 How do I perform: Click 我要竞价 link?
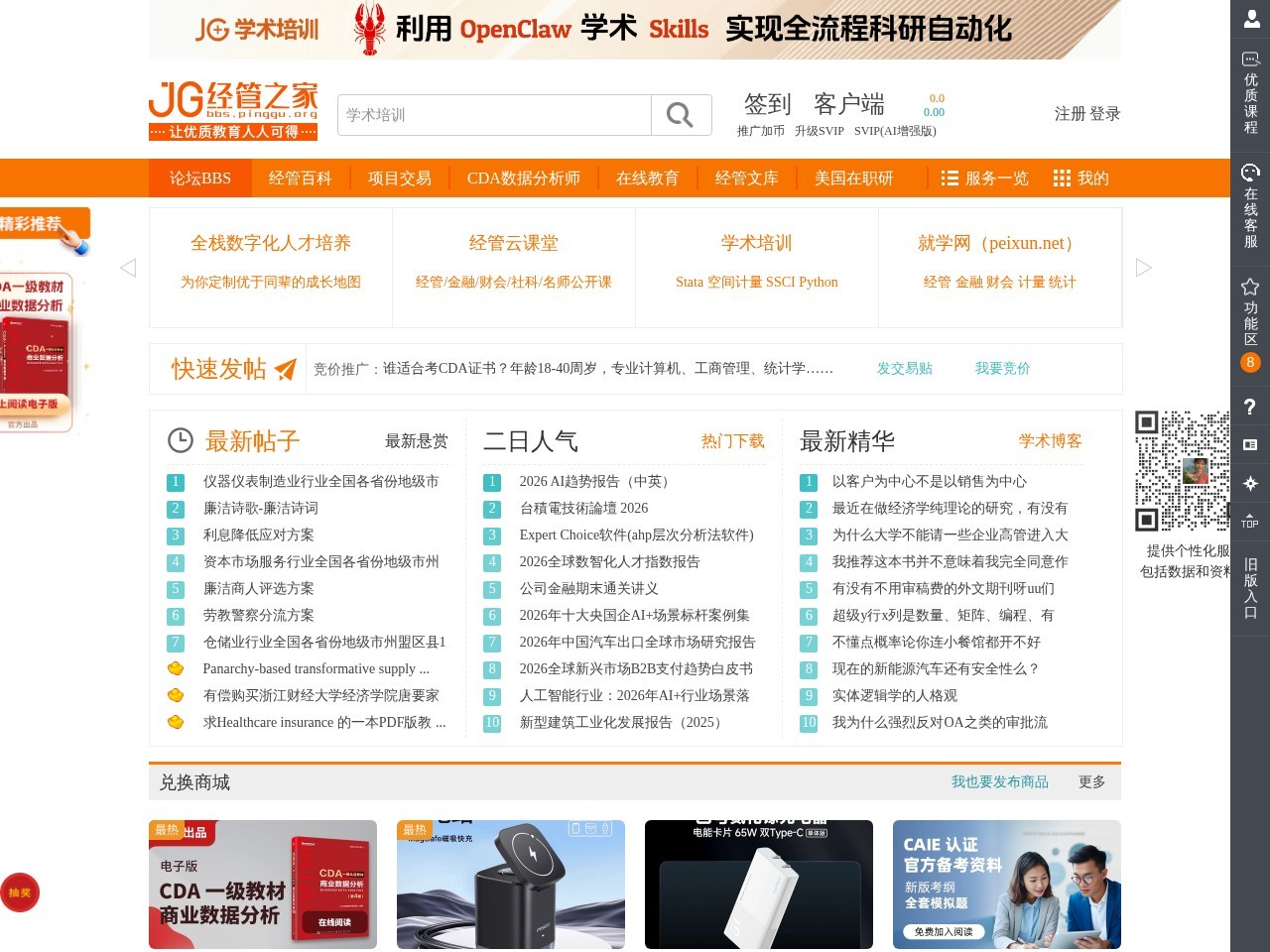point(1002,369)
